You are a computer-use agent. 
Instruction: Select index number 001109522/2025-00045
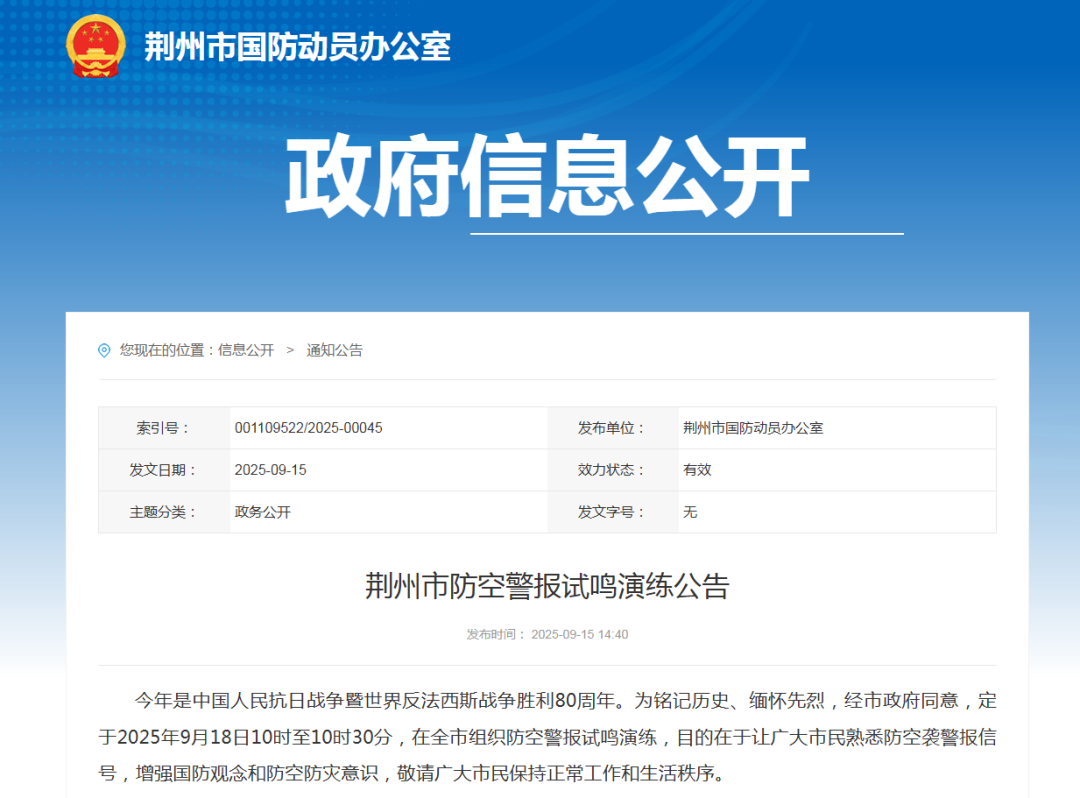click(x=308, y=428)
